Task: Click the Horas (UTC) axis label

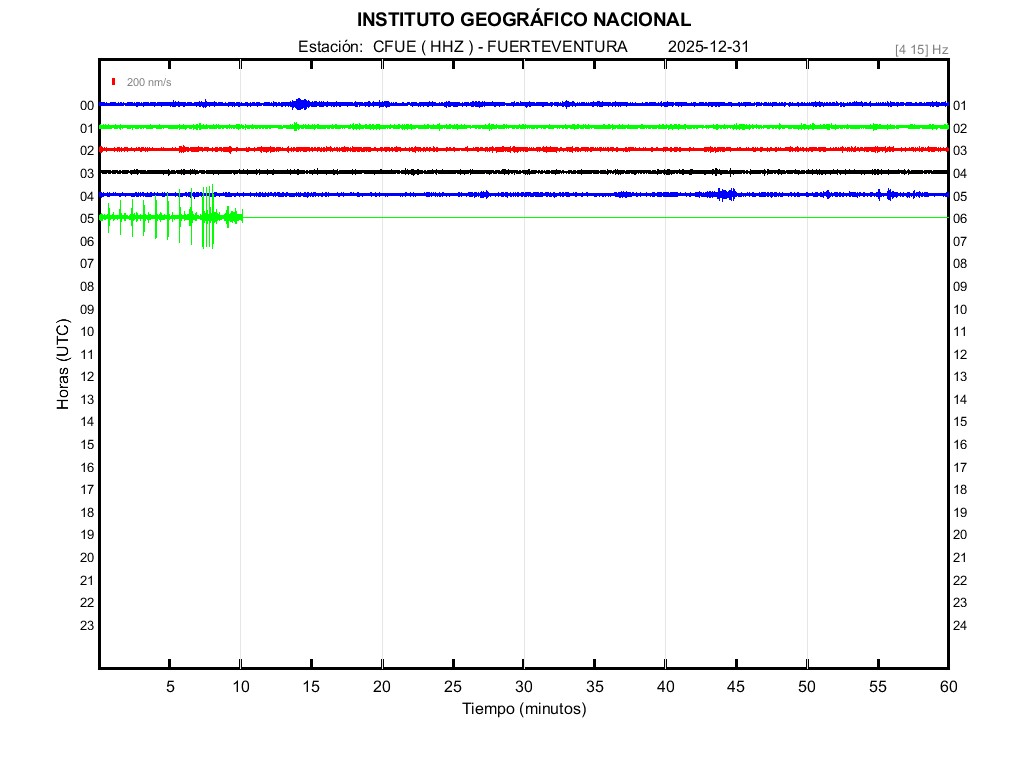Action: click(63, 365)
